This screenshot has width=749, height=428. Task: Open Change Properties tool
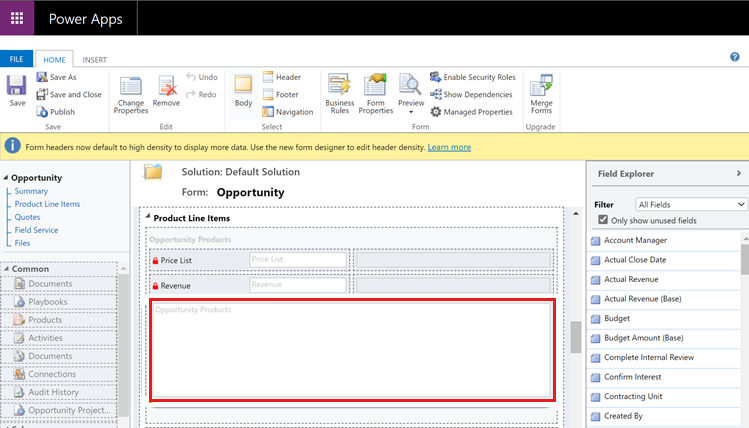131,95
